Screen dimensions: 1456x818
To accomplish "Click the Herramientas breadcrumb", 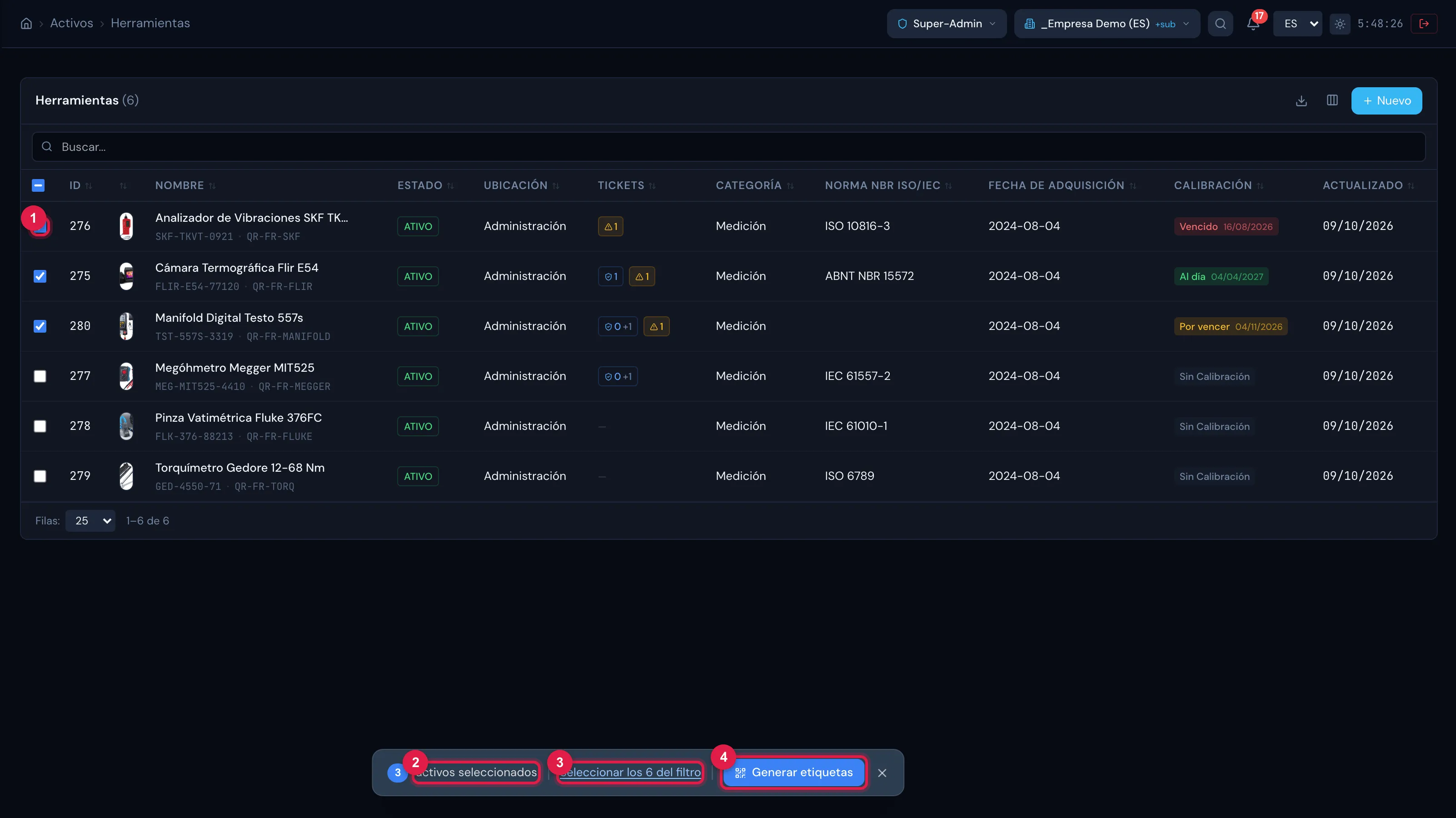I will [150, 23].
